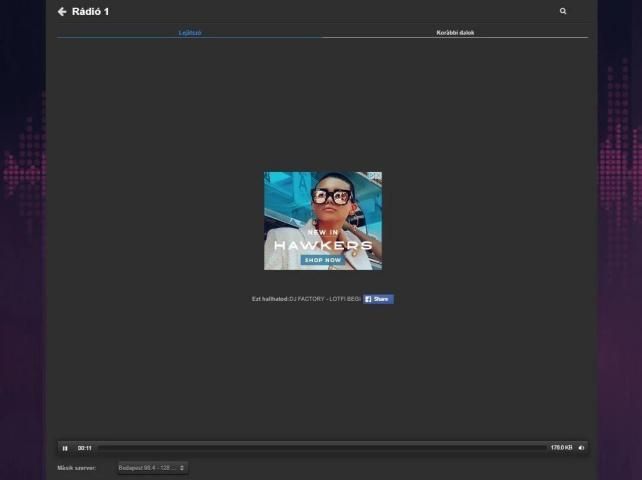Click the back arrow beside Rádió 1
This screenshot has height=480, width=642.
(62, 12)
